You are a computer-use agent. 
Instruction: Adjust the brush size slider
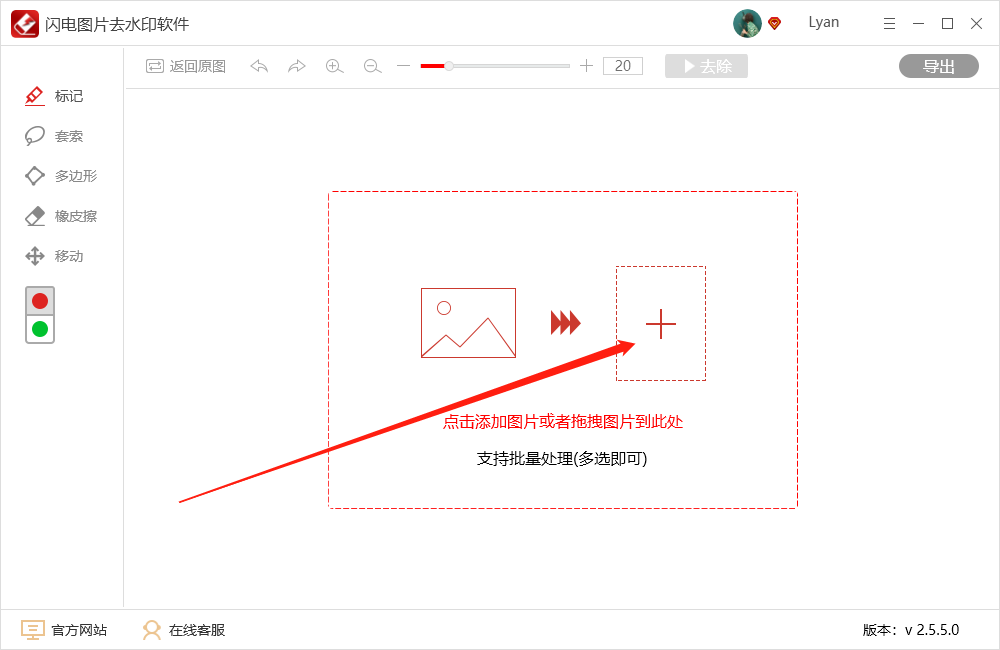(x=495, y=66)
